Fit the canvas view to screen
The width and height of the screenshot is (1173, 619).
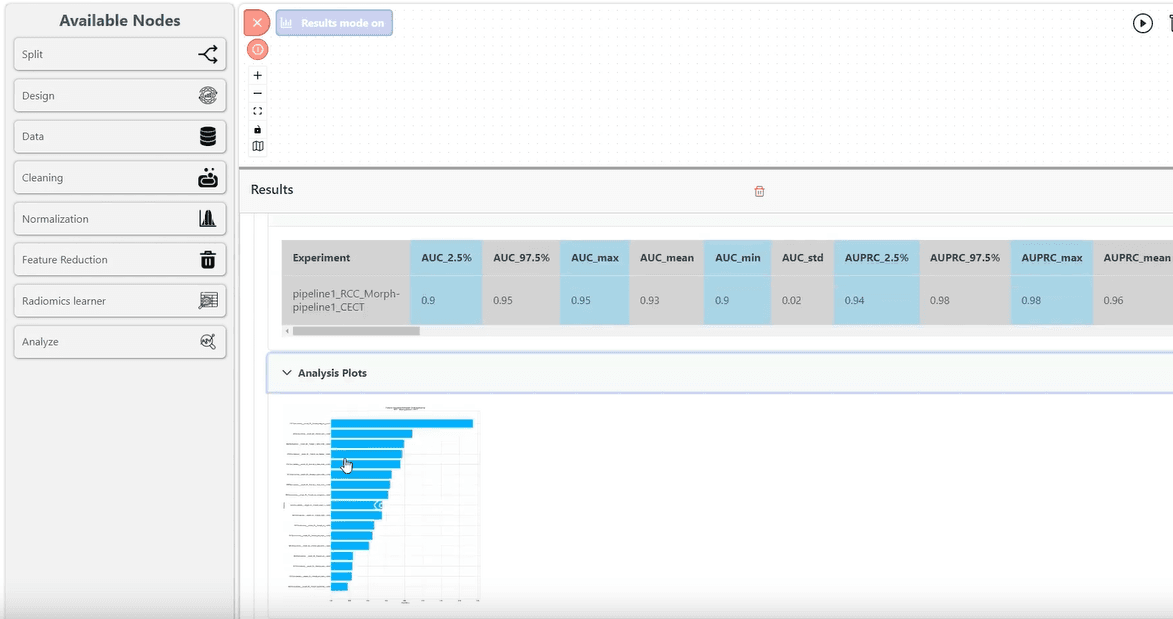tap(258, 111)
